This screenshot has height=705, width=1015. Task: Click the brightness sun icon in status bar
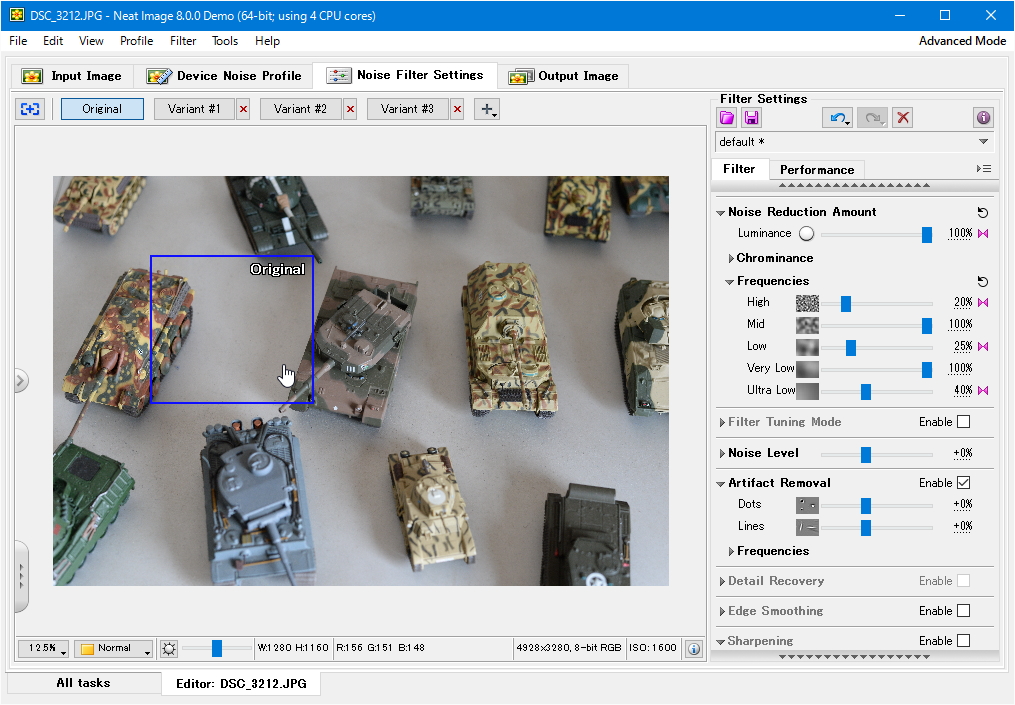click(x=169, y=648)
